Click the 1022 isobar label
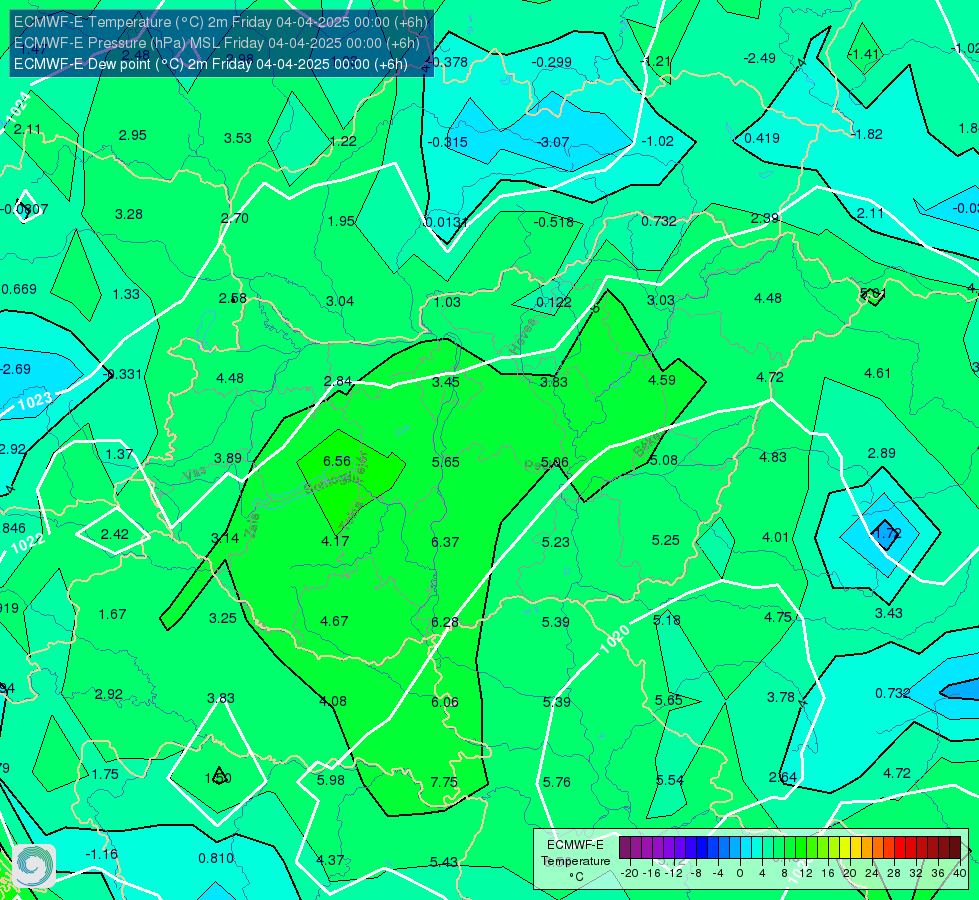 pos(28,543)
